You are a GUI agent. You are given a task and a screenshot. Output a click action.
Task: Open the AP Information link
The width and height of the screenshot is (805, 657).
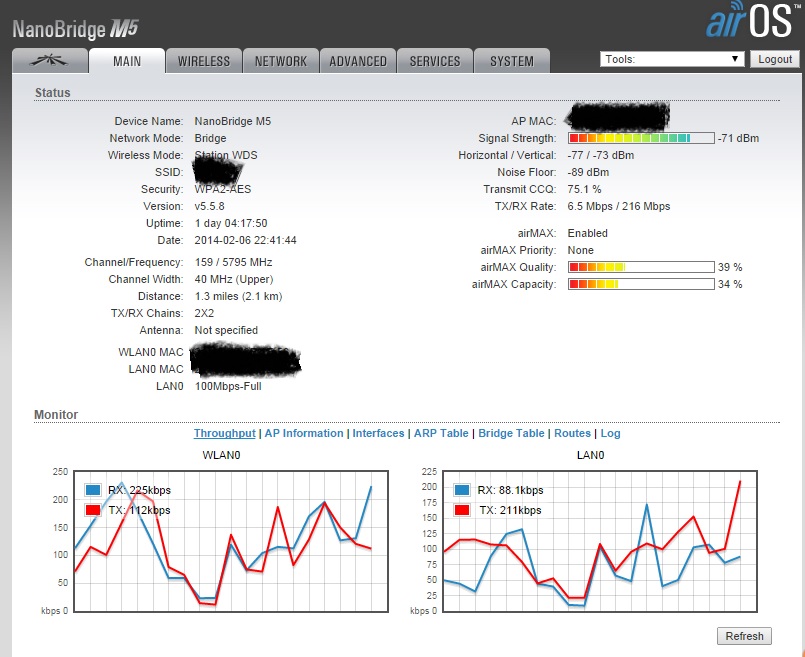pos(304,433)
